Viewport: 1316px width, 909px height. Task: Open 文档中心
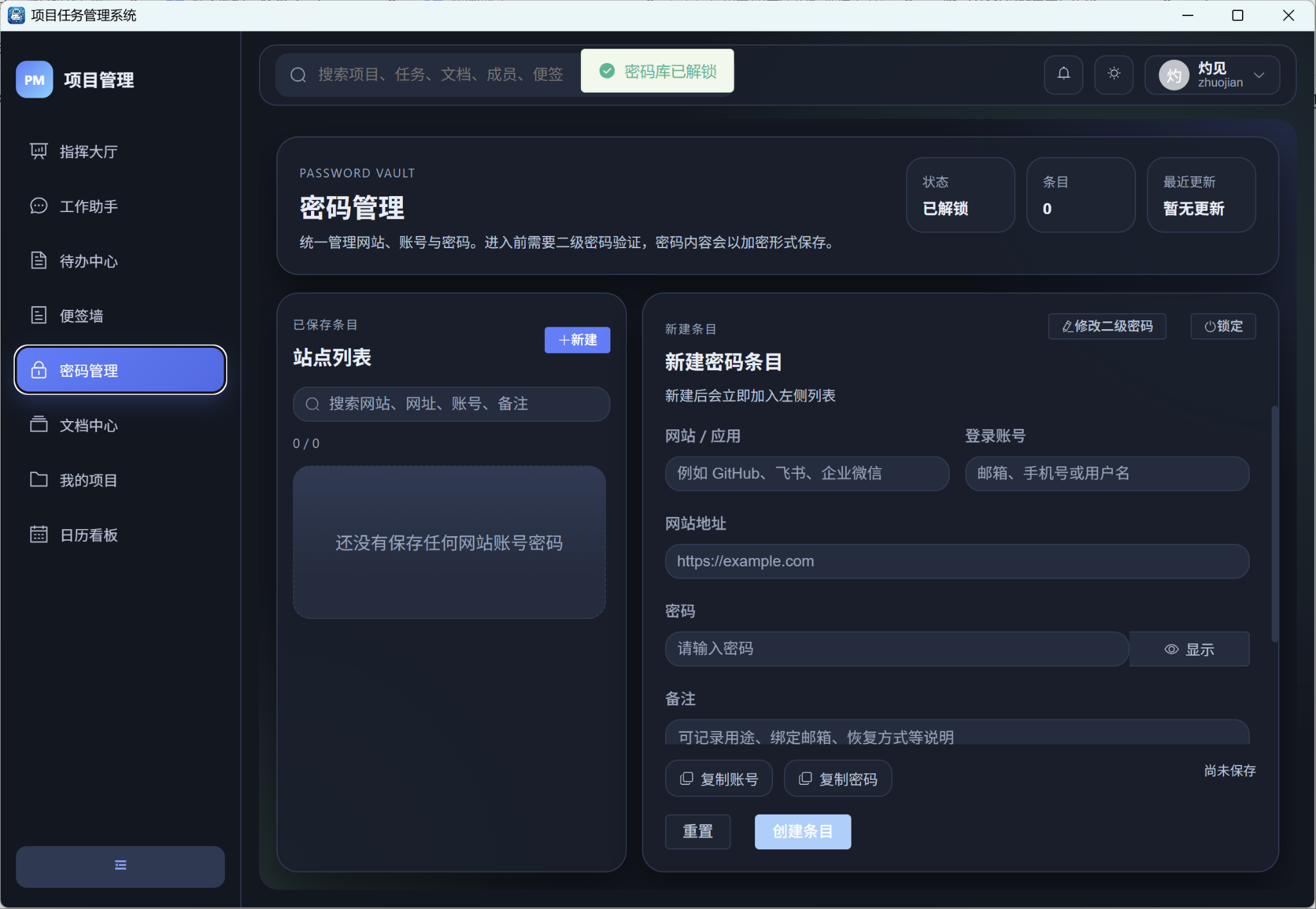coord(88,425)
